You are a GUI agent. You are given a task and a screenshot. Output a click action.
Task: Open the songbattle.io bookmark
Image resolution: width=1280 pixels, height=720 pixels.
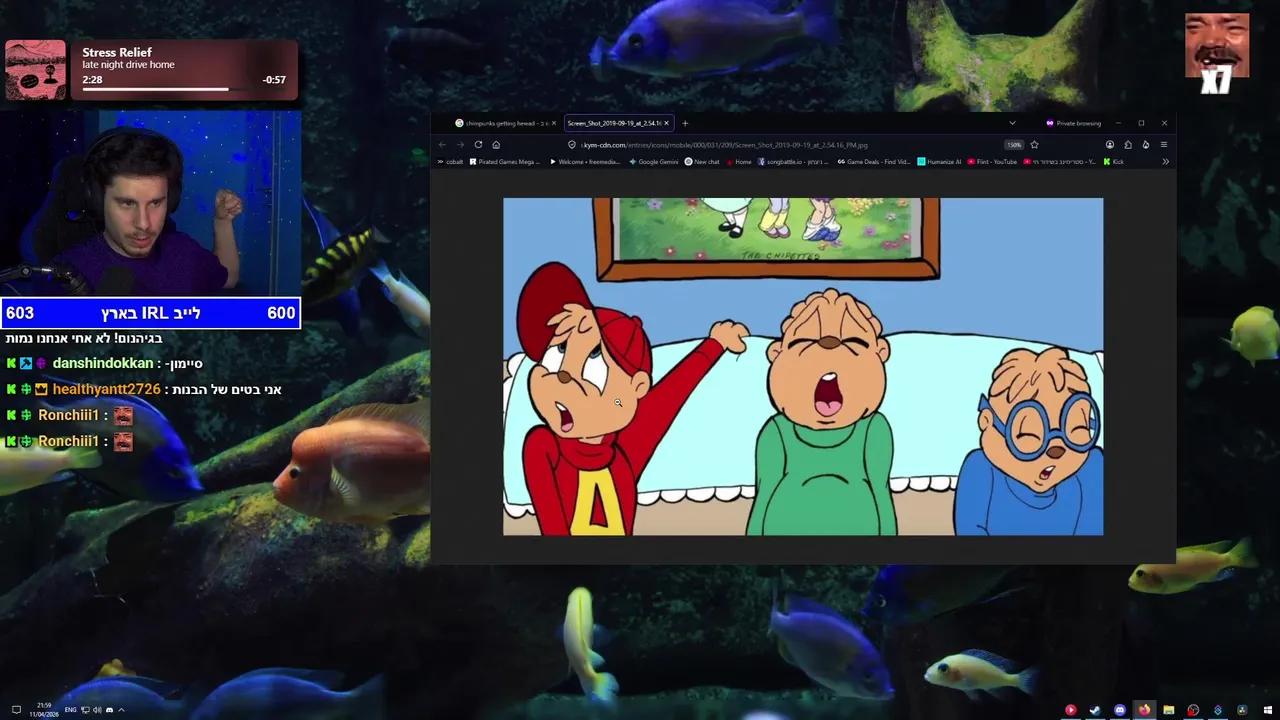[x=793, y=162]
